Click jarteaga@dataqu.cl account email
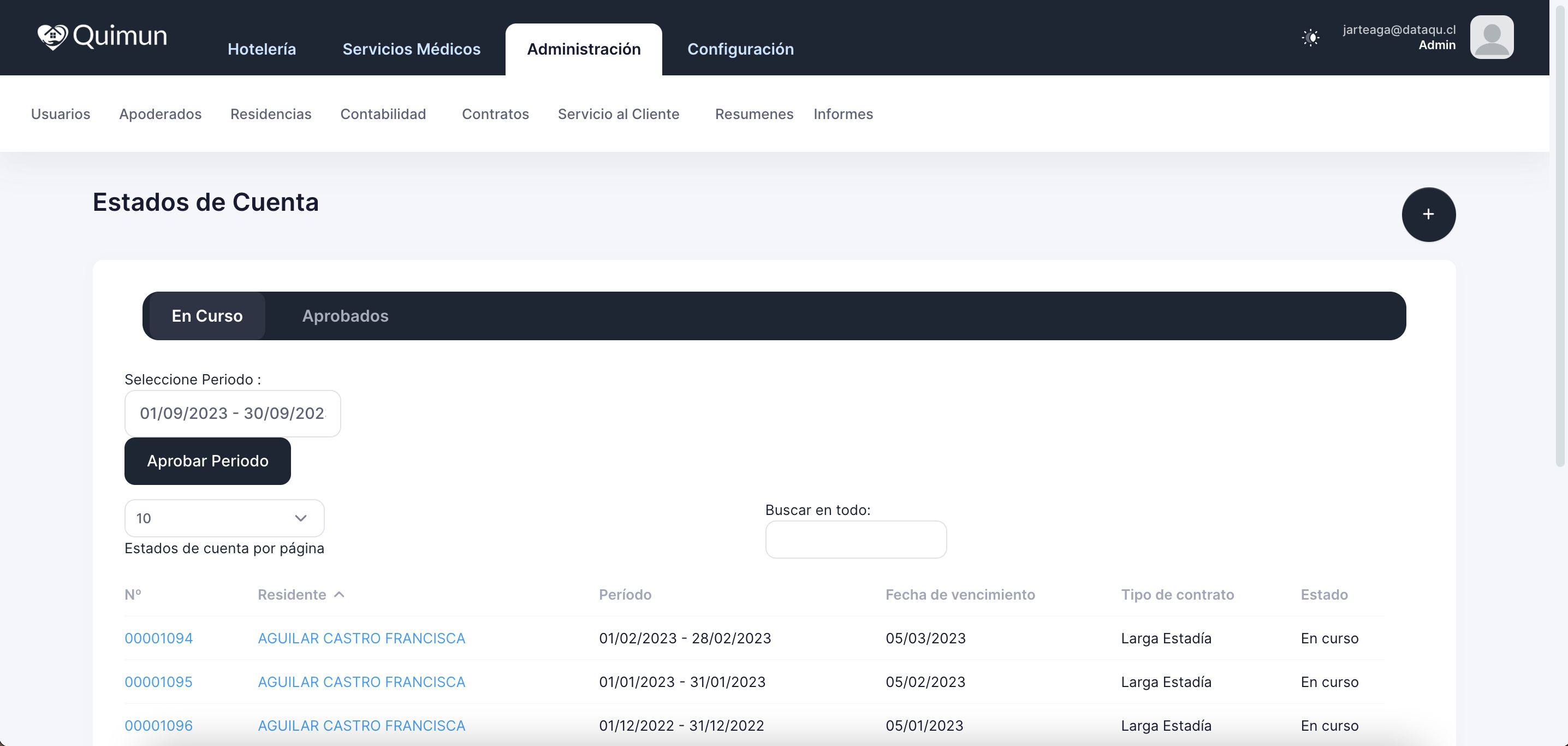 pos(1399,29)
